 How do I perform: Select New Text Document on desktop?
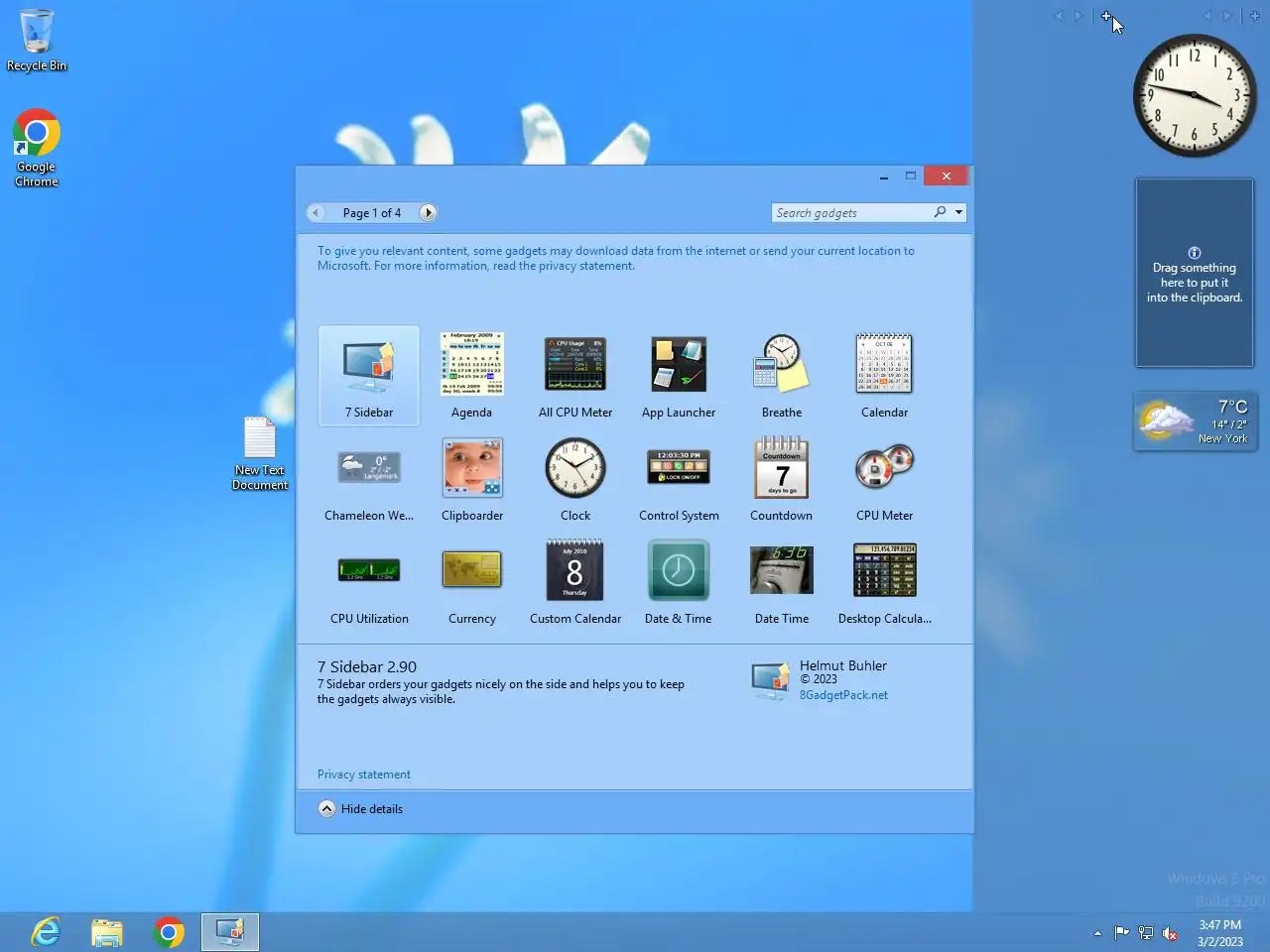point(260,453)
